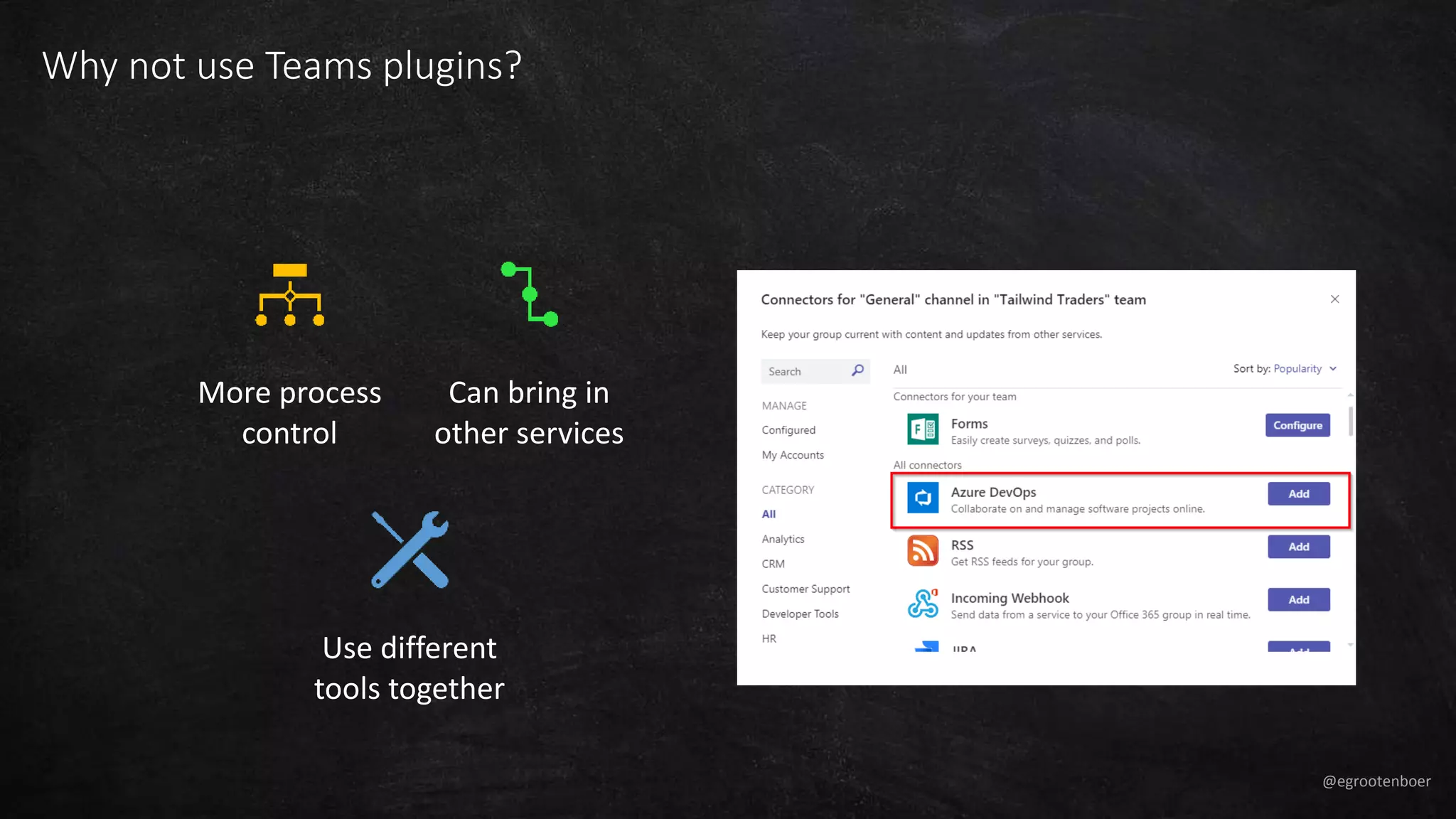Click the RSS feed connector icon

point(923,551)
